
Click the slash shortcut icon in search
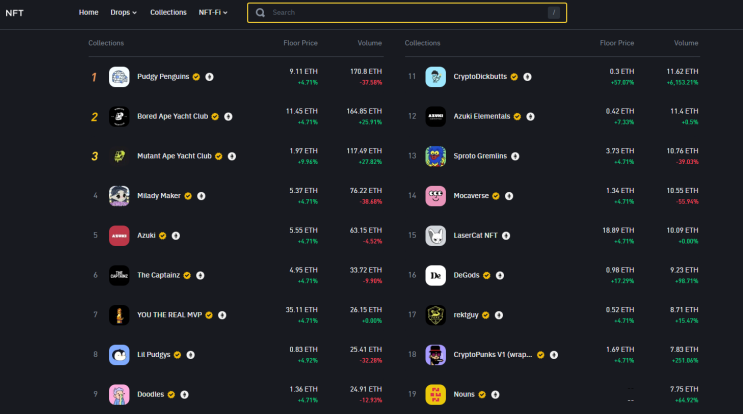[553, 13]
